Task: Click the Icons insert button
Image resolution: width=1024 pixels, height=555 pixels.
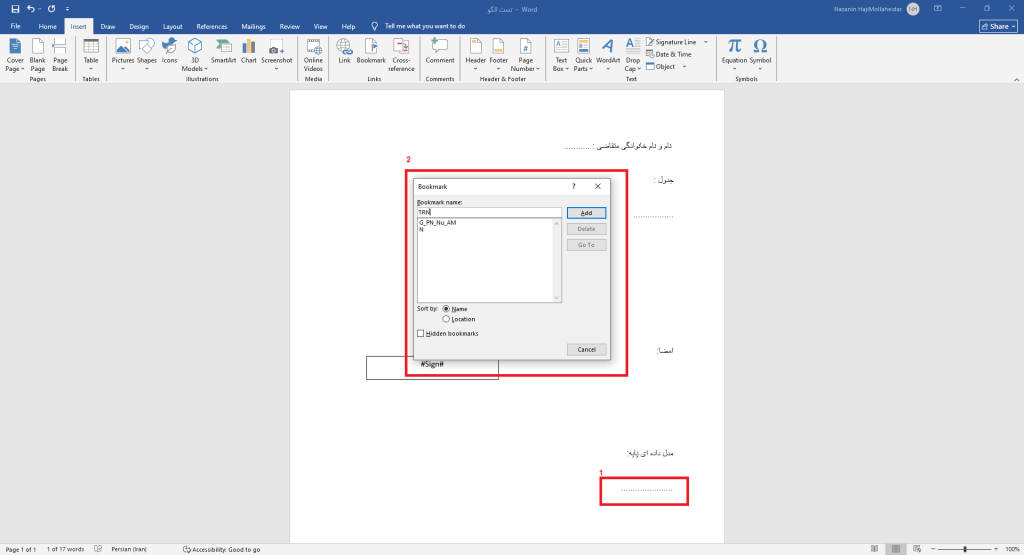Action: (169, 50)
